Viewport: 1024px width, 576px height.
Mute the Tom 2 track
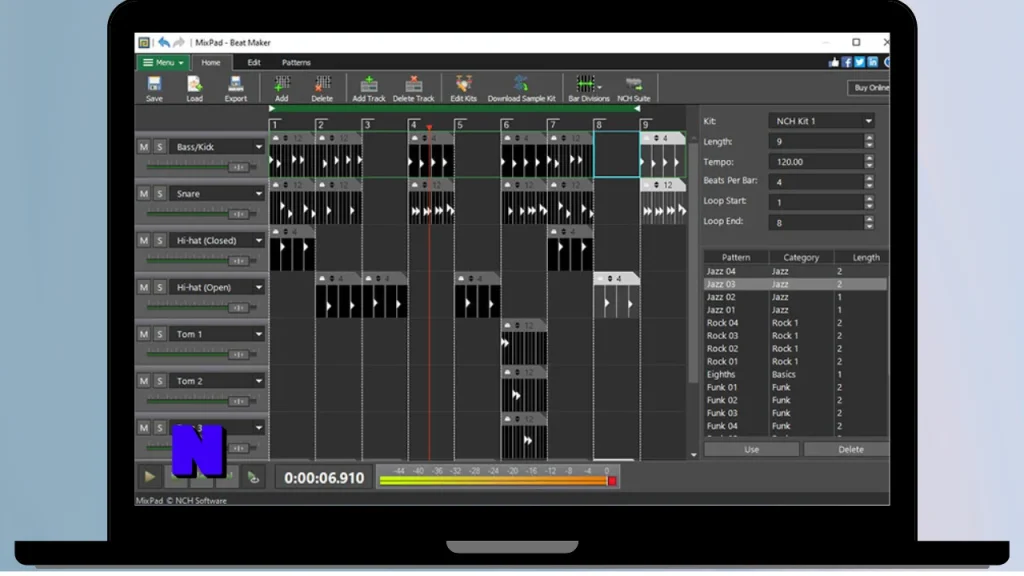(144, 381)
